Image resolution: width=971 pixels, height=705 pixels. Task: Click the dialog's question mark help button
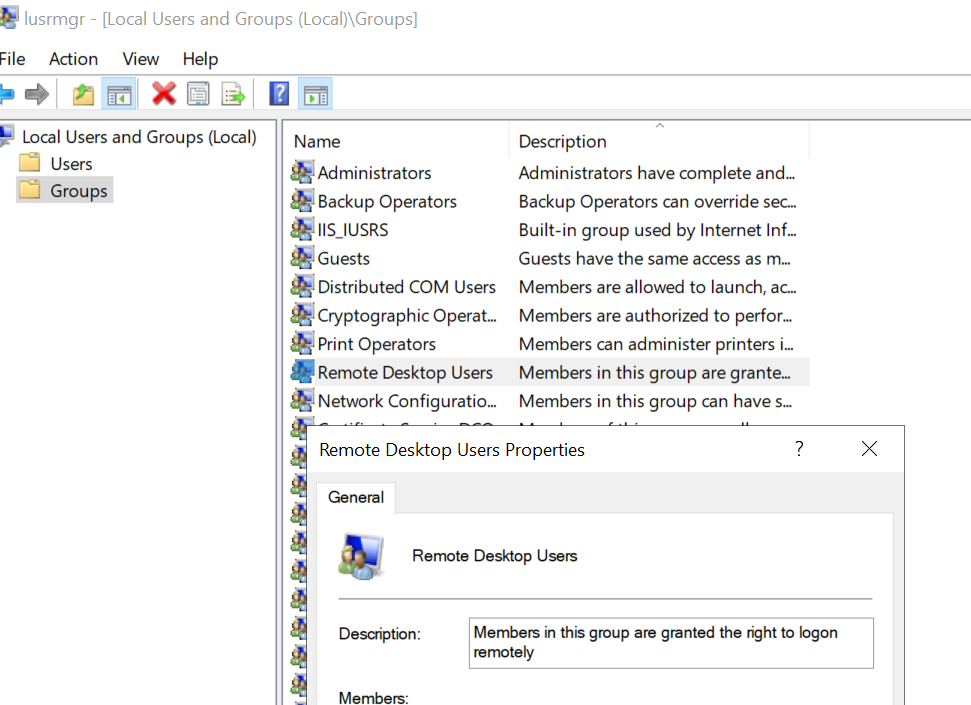coord(798,449)
